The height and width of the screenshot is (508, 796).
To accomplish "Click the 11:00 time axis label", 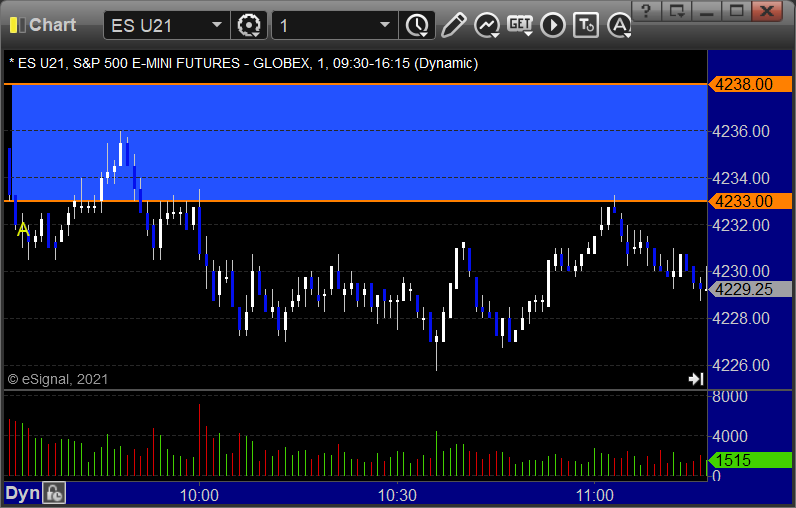I will point(594,495).
